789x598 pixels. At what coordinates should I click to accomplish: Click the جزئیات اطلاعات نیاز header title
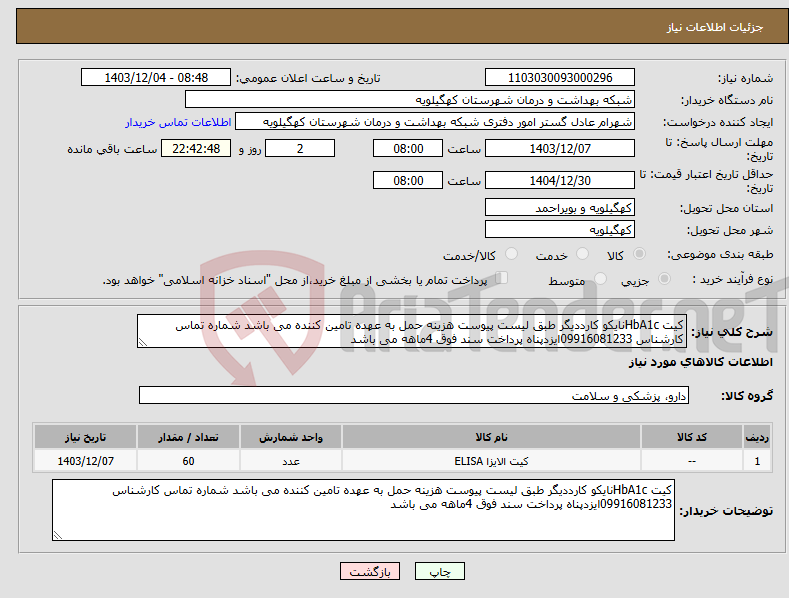click(x=715, y=27)
